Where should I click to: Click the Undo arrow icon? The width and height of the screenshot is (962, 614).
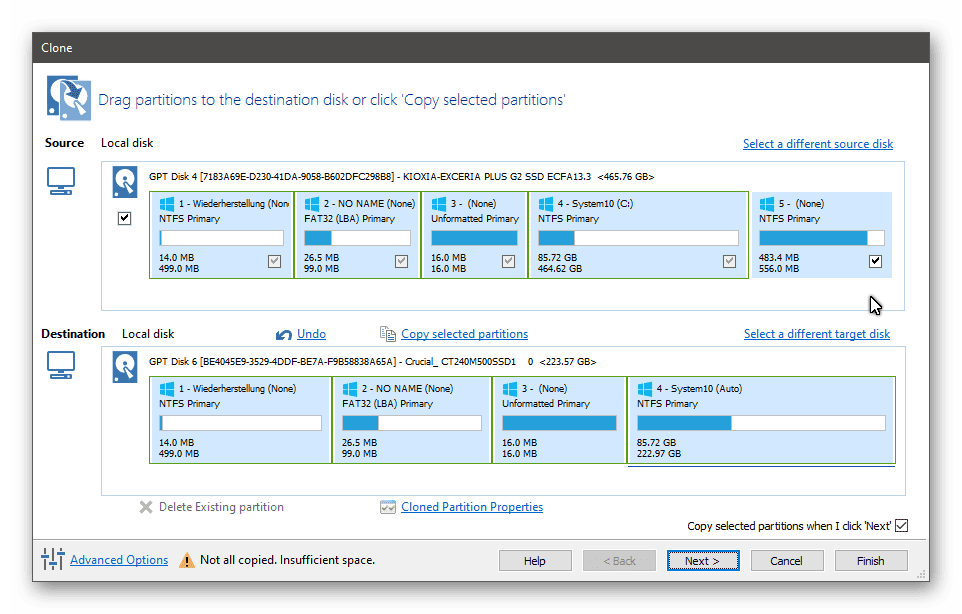coord(283,334)
